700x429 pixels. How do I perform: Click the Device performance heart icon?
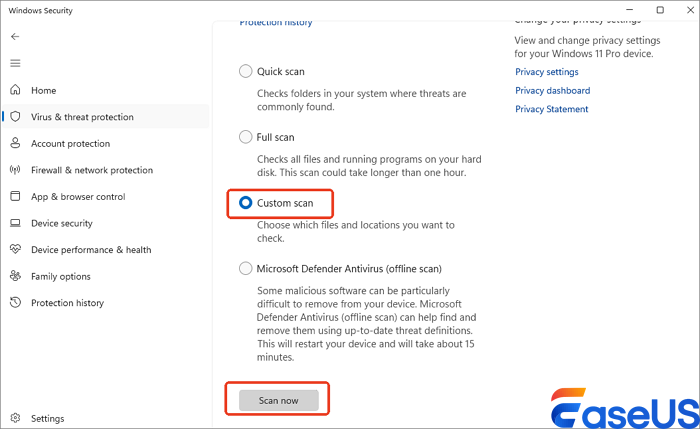pos(15,249)
